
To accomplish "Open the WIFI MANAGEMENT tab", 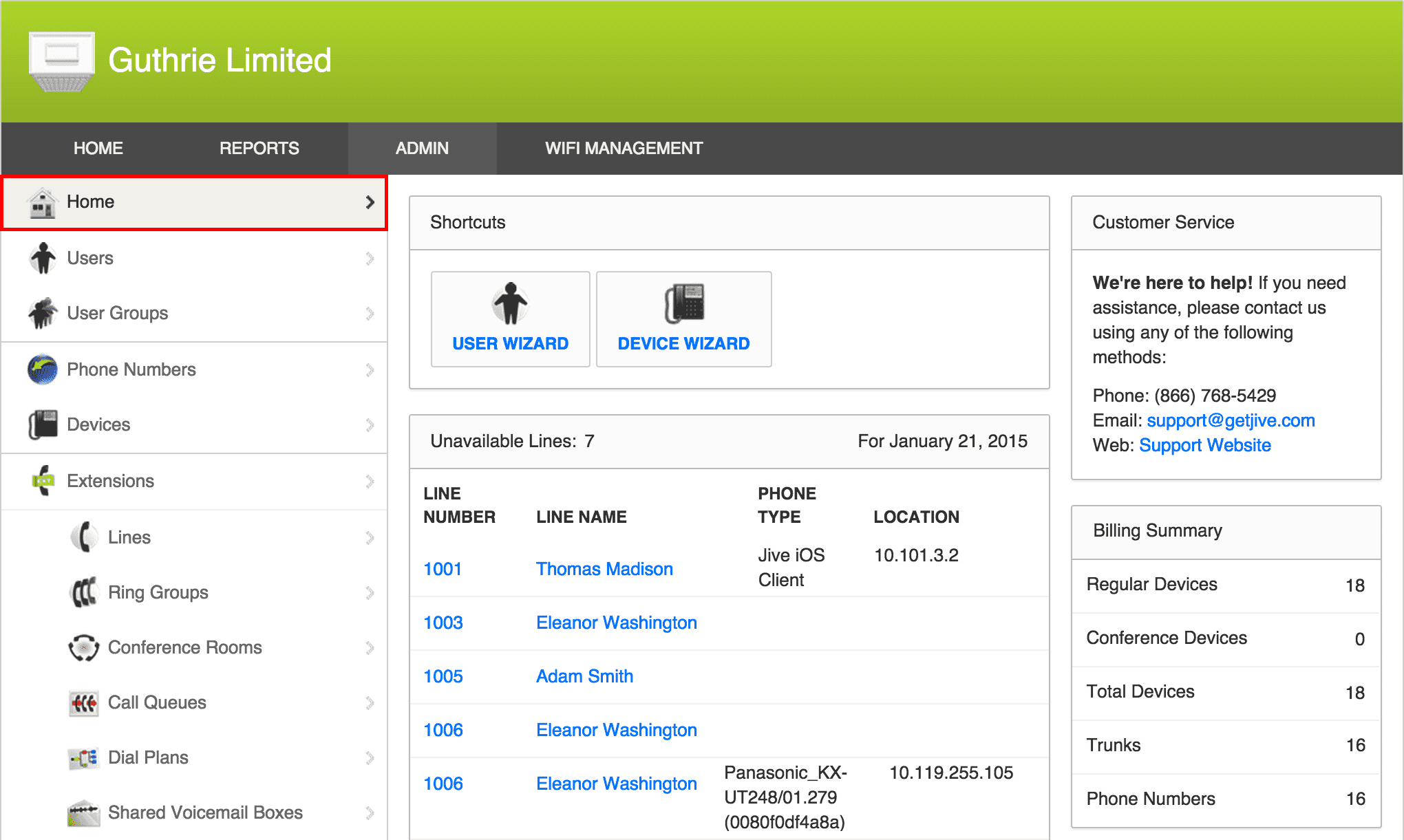I will [x=624, y=148].
